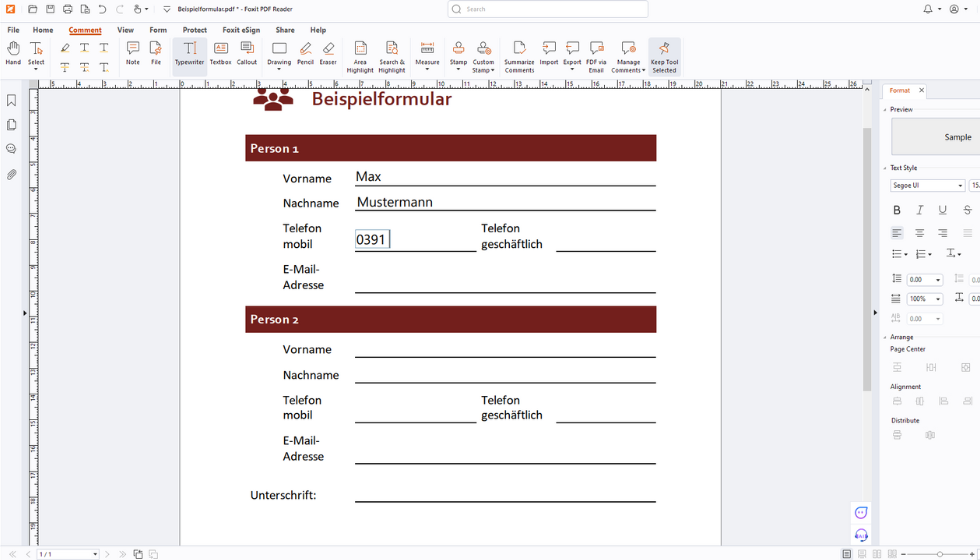The height and width of the screenshot is (560, 980).
Task: Open file using folder icon in title bar
Action: click(x=32, y=9)
